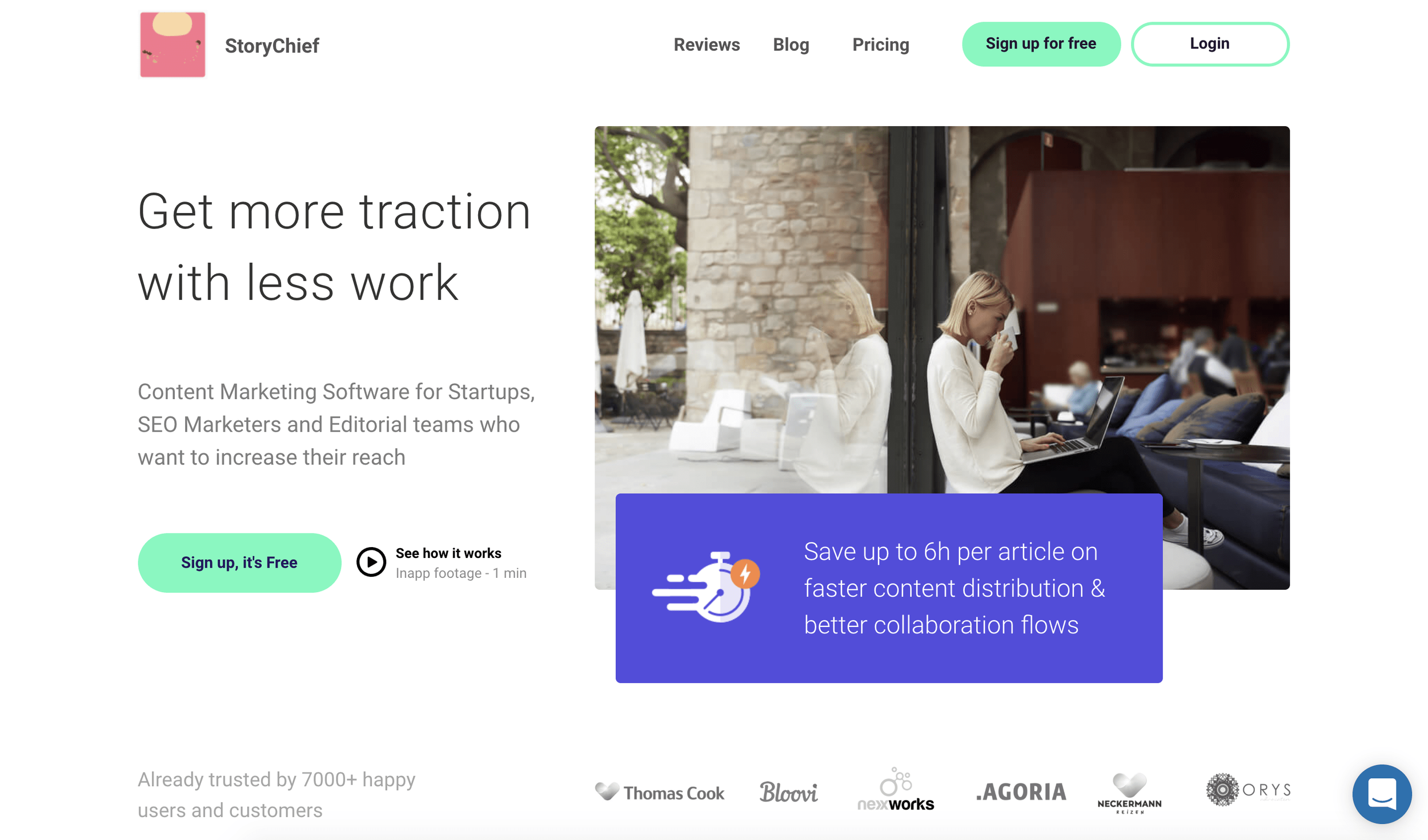This screenshot has height=840, width=1428.
Task: Click the stopwatch lightning icon
Action: [x=707, y=586]
